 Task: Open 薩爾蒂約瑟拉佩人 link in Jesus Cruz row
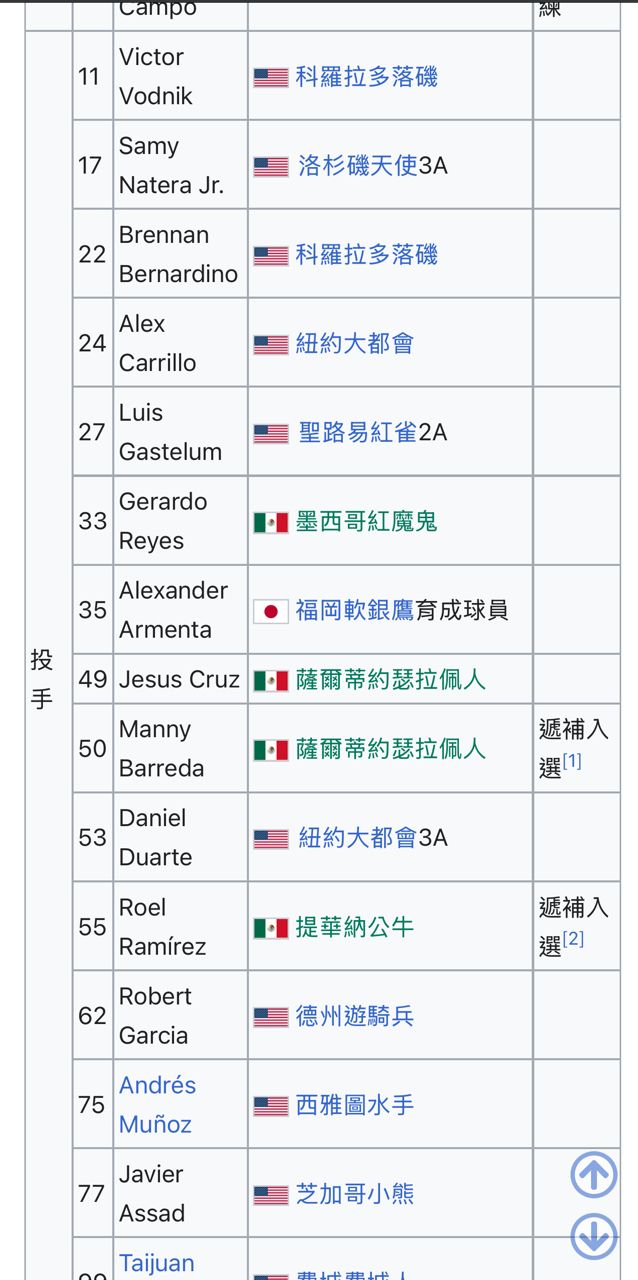pos(390,680)
